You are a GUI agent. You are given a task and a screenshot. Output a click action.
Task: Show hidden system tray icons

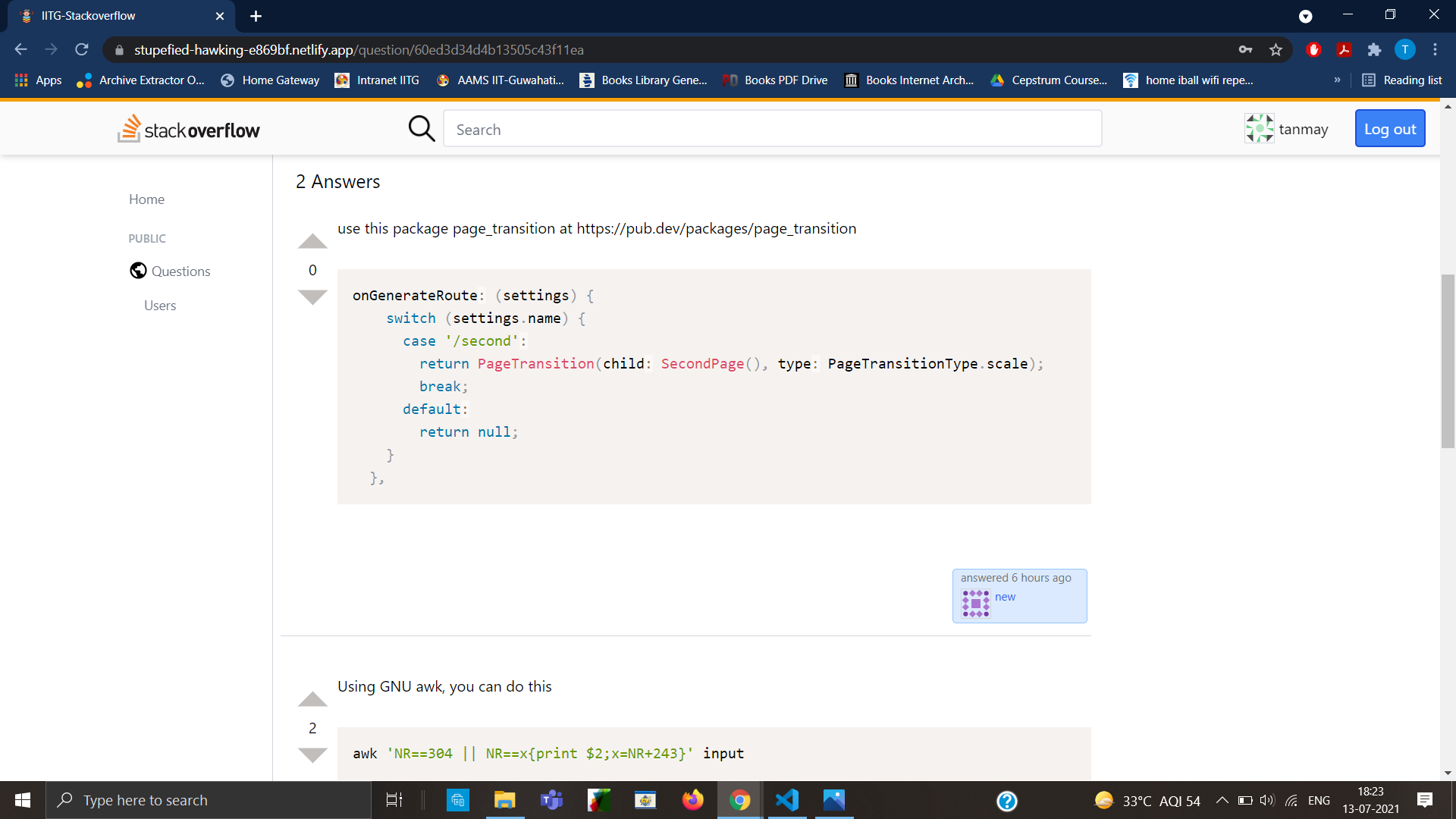tap(1222, 800)
